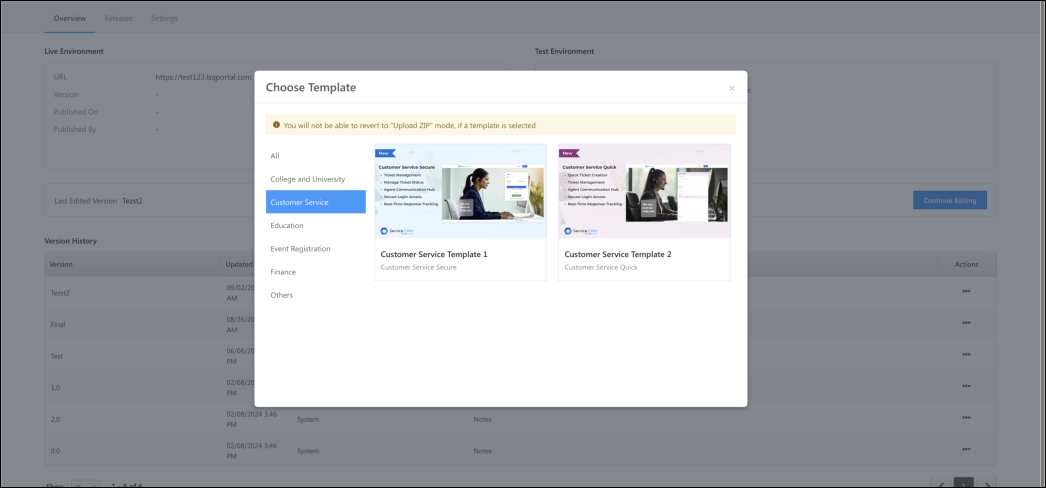Switch to the Settings tab
This screenshot has height=488, width=1046.
164,18
